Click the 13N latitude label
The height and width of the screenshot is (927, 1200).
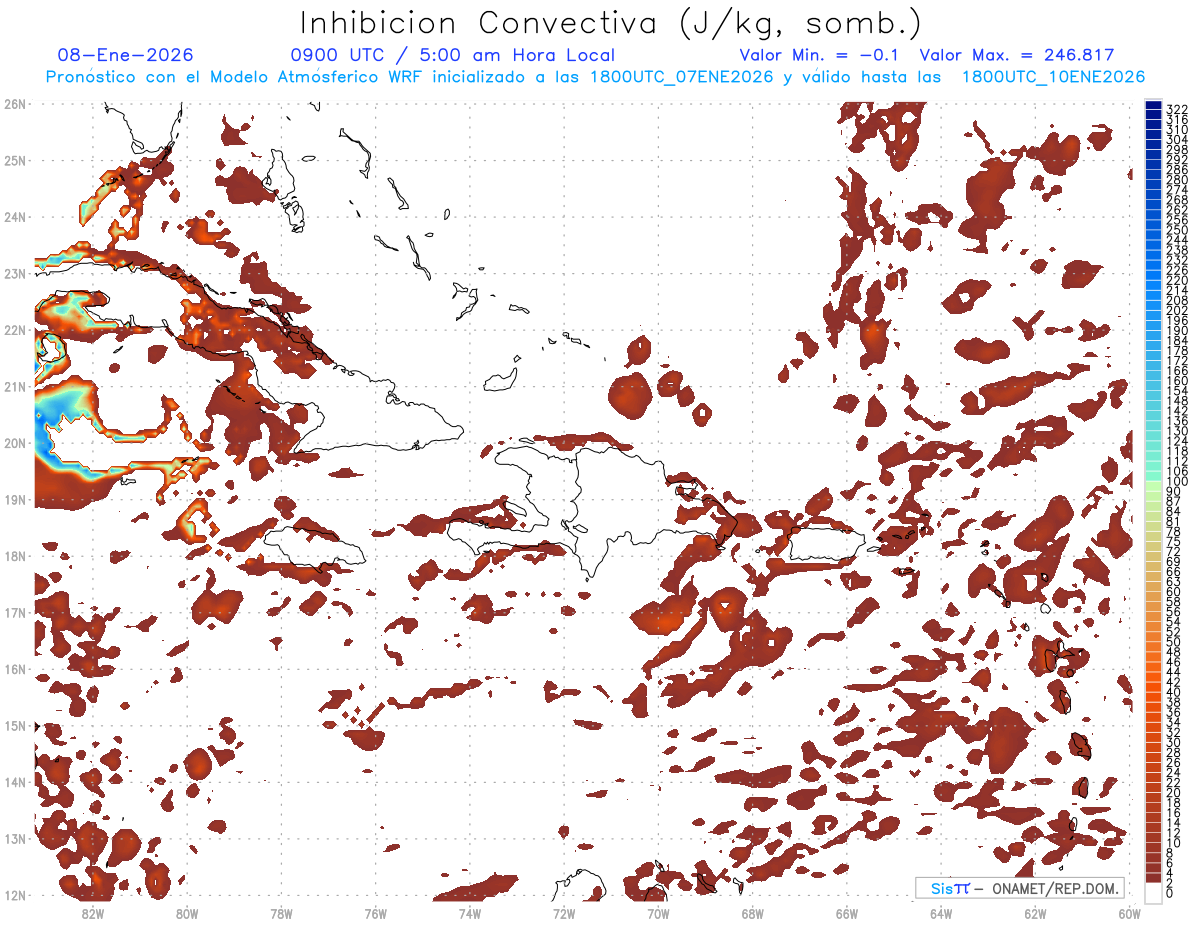(15, 838)
